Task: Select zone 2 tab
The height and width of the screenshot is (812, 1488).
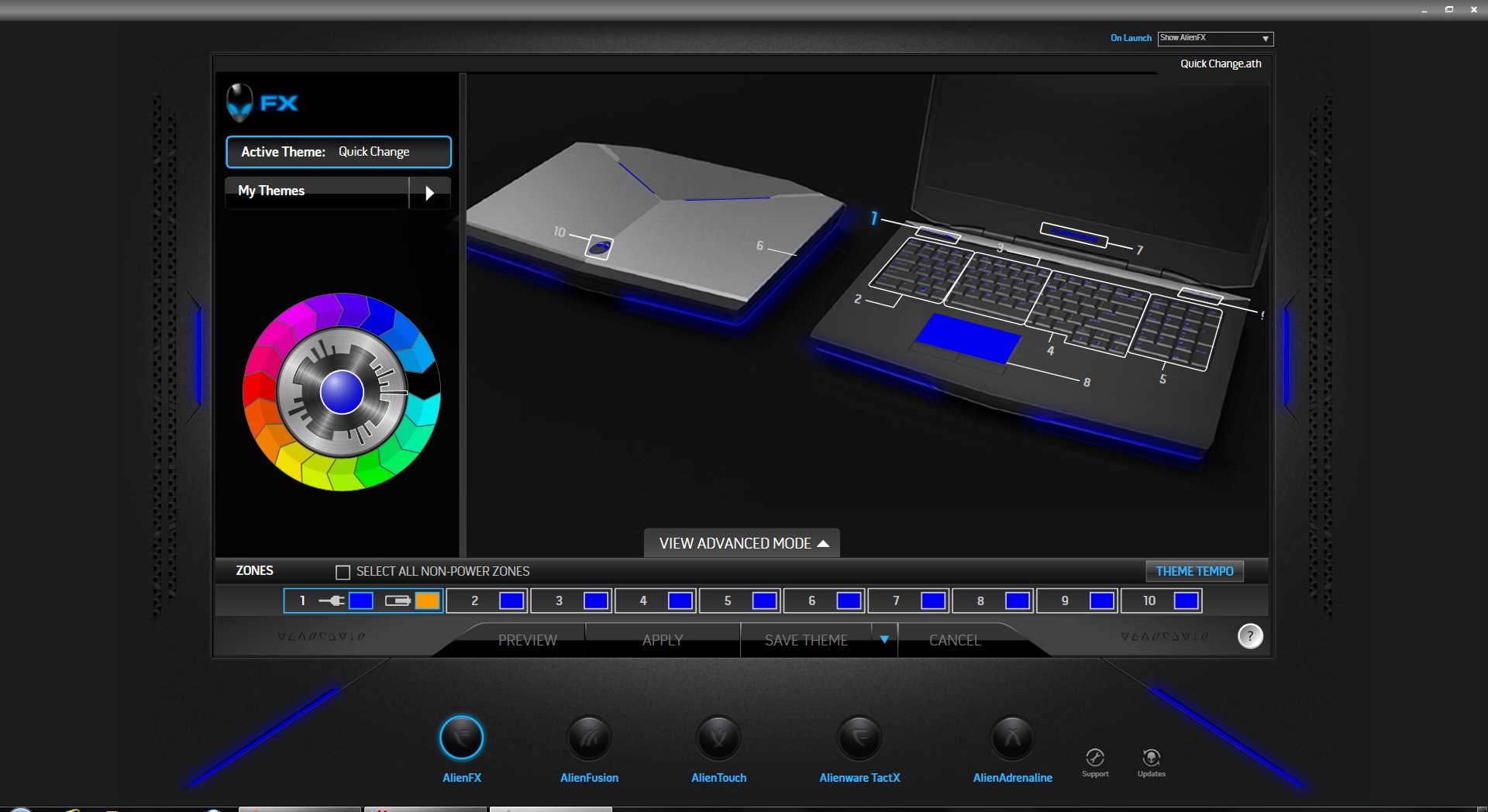Action: [487, 600]
